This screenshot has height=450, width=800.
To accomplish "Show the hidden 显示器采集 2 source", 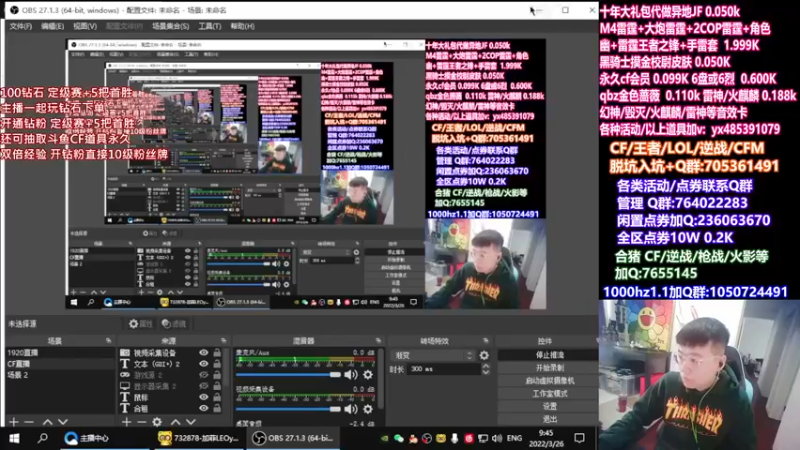I will [204, 386].
